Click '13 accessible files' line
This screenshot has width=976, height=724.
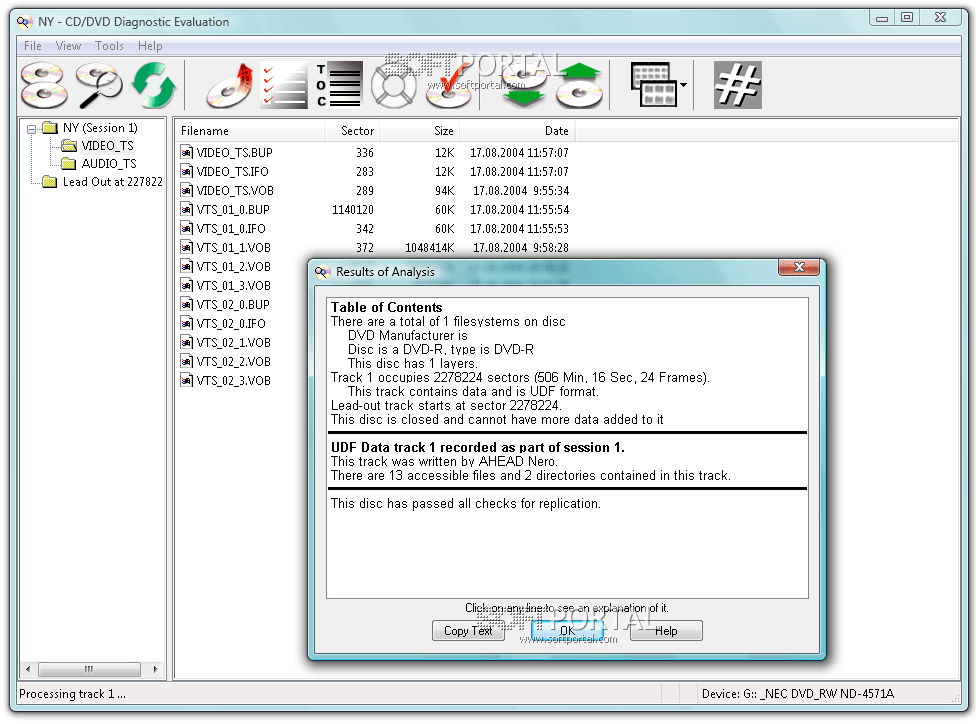[x=530, y=476]
